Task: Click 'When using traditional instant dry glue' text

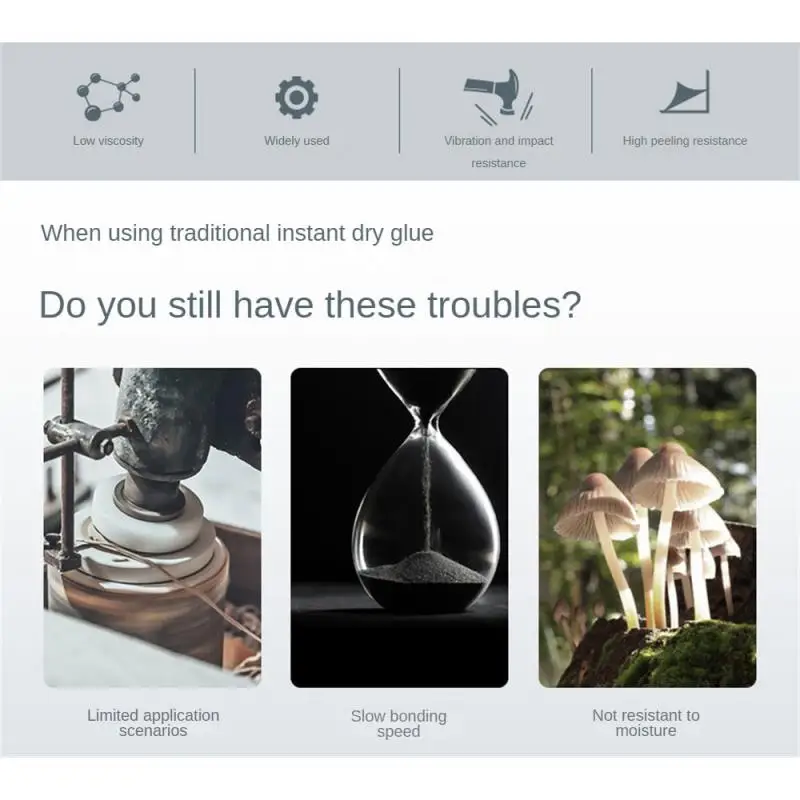Action: click(237, 234)
